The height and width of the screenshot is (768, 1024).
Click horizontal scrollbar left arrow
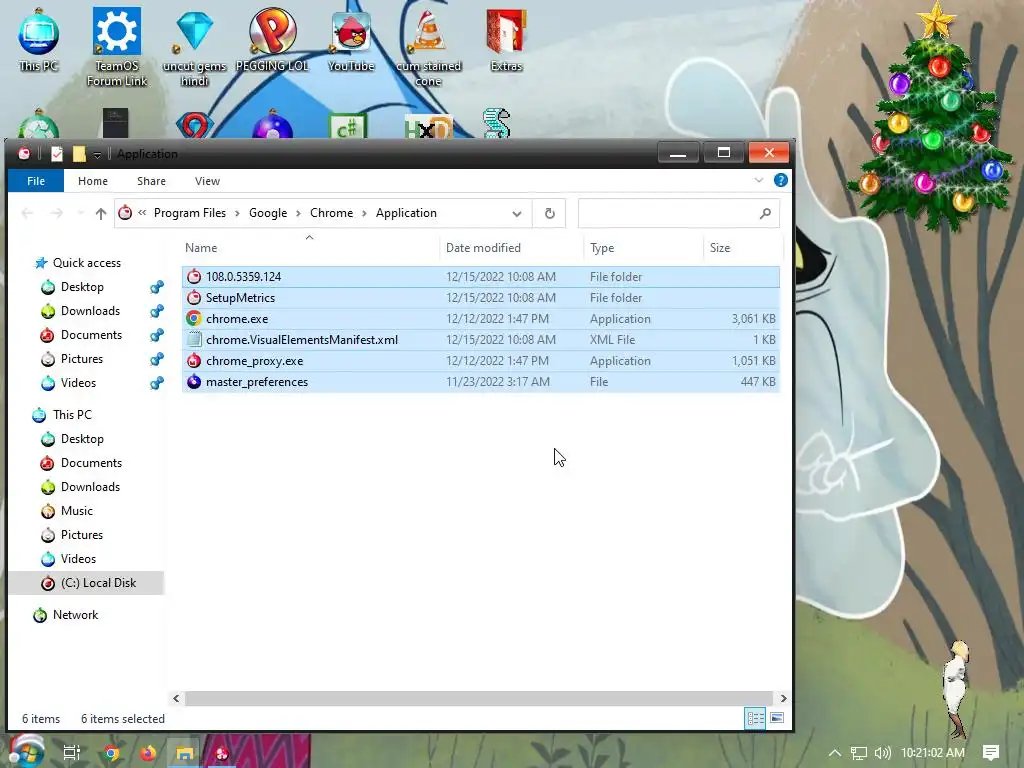coord(176,698)
